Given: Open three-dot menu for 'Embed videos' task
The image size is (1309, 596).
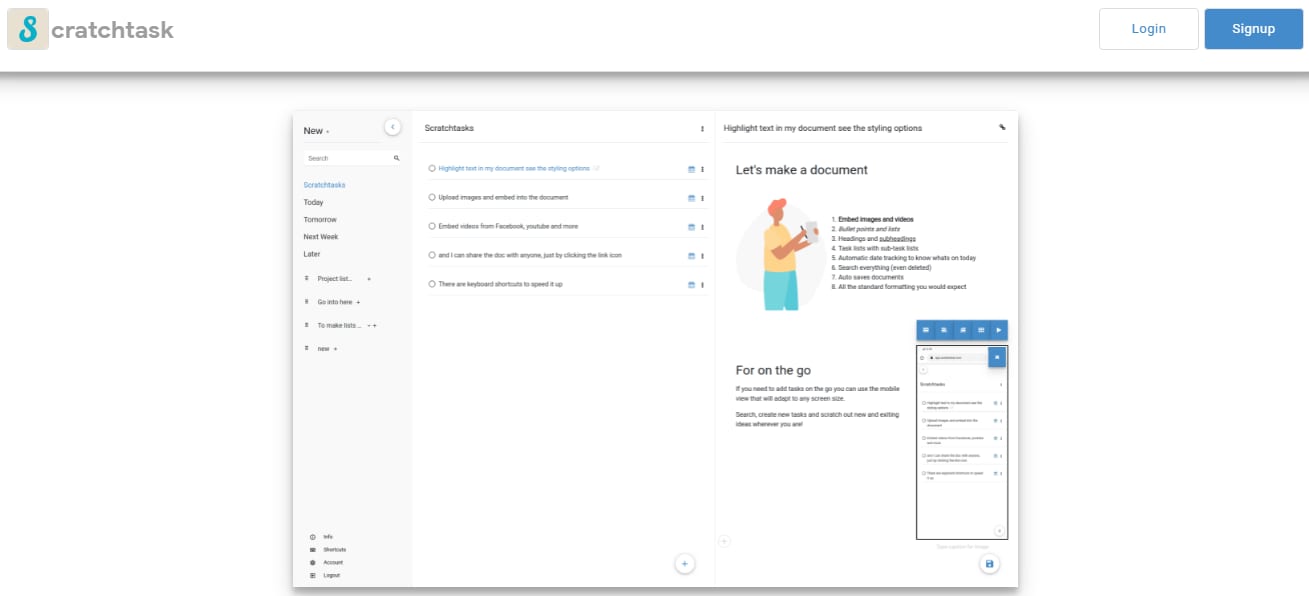Looking at the screenshot, I should coord(702,227).
